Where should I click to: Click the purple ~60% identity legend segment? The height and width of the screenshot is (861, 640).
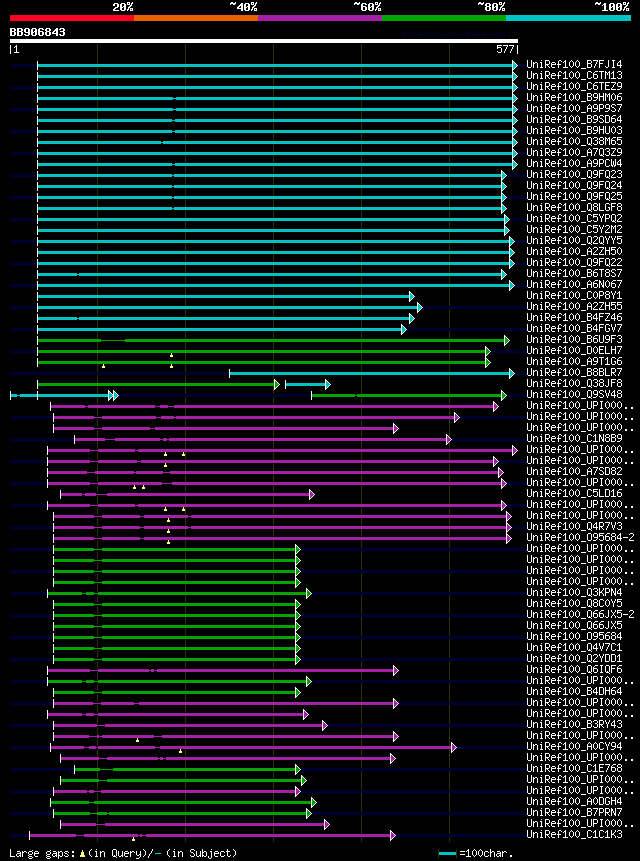(320, 18)
